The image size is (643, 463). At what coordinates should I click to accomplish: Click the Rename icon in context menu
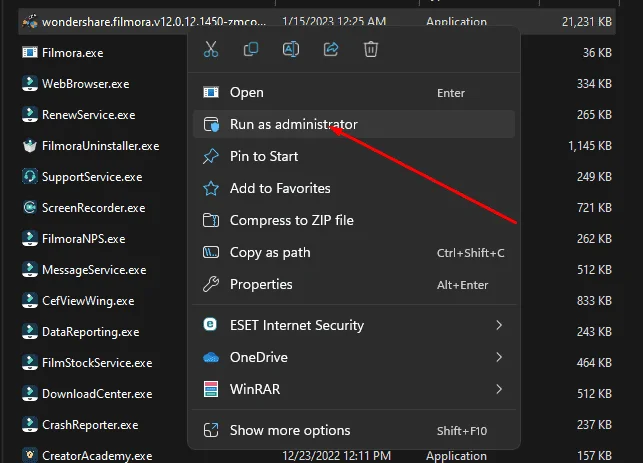pyautogui.click(x=291, y=49)
